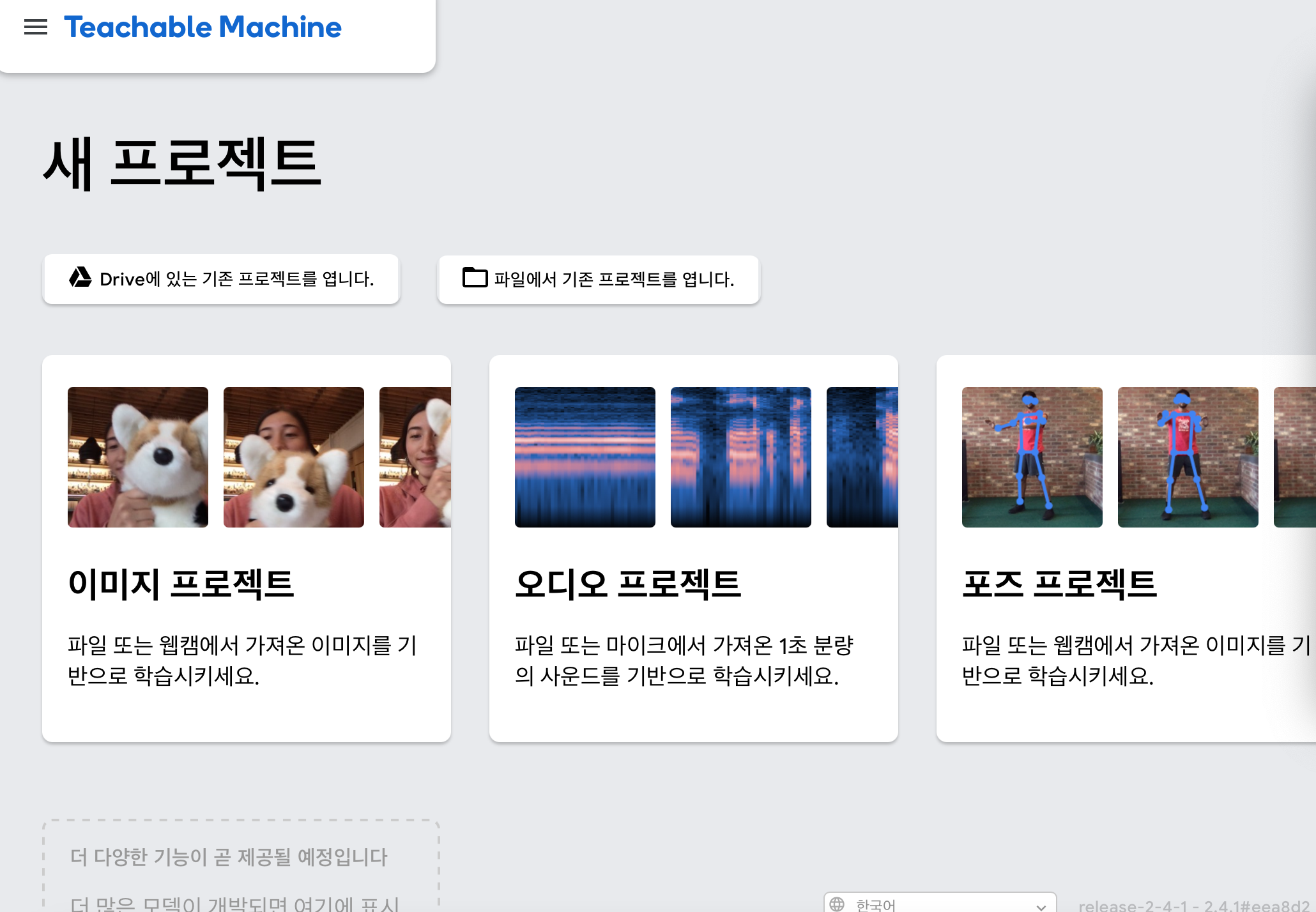The width and height of the screenshot is (1316, 912).
Task: Click the audio project description text
Action: coord(684,660)
